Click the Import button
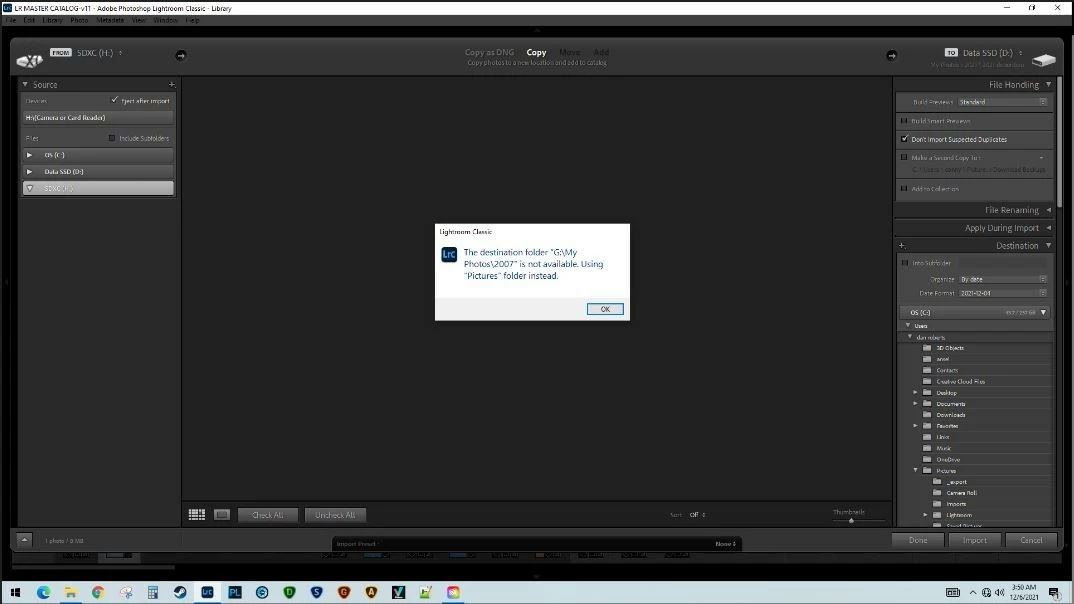 click(x=974, y=540)
